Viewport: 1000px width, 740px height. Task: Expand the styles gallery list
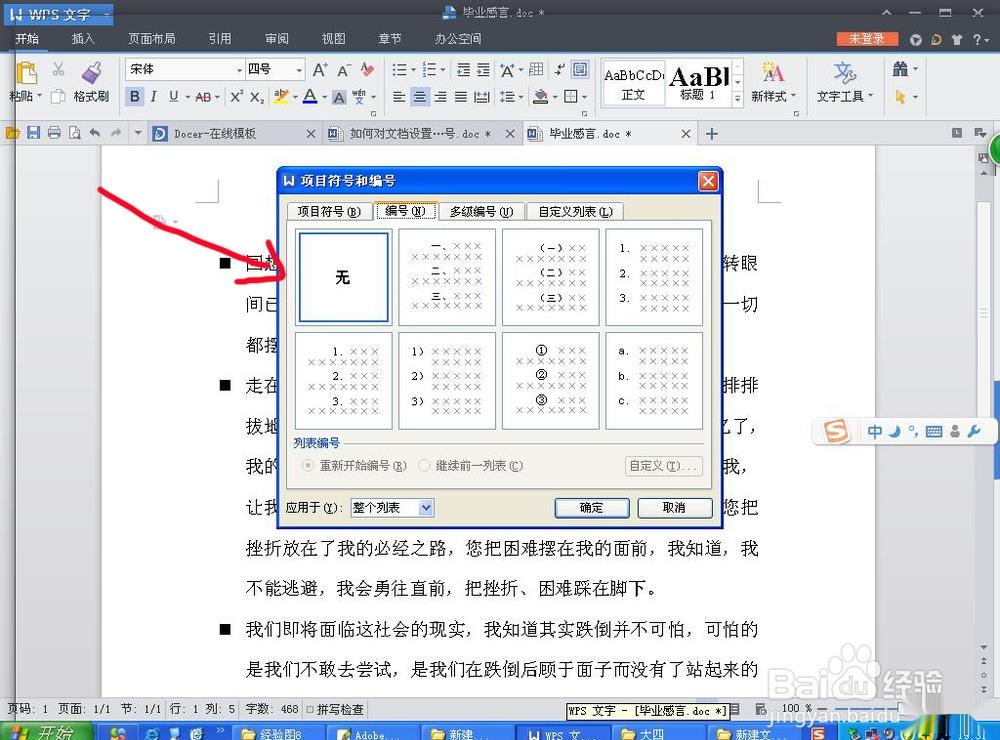click(x=738, y=98)
